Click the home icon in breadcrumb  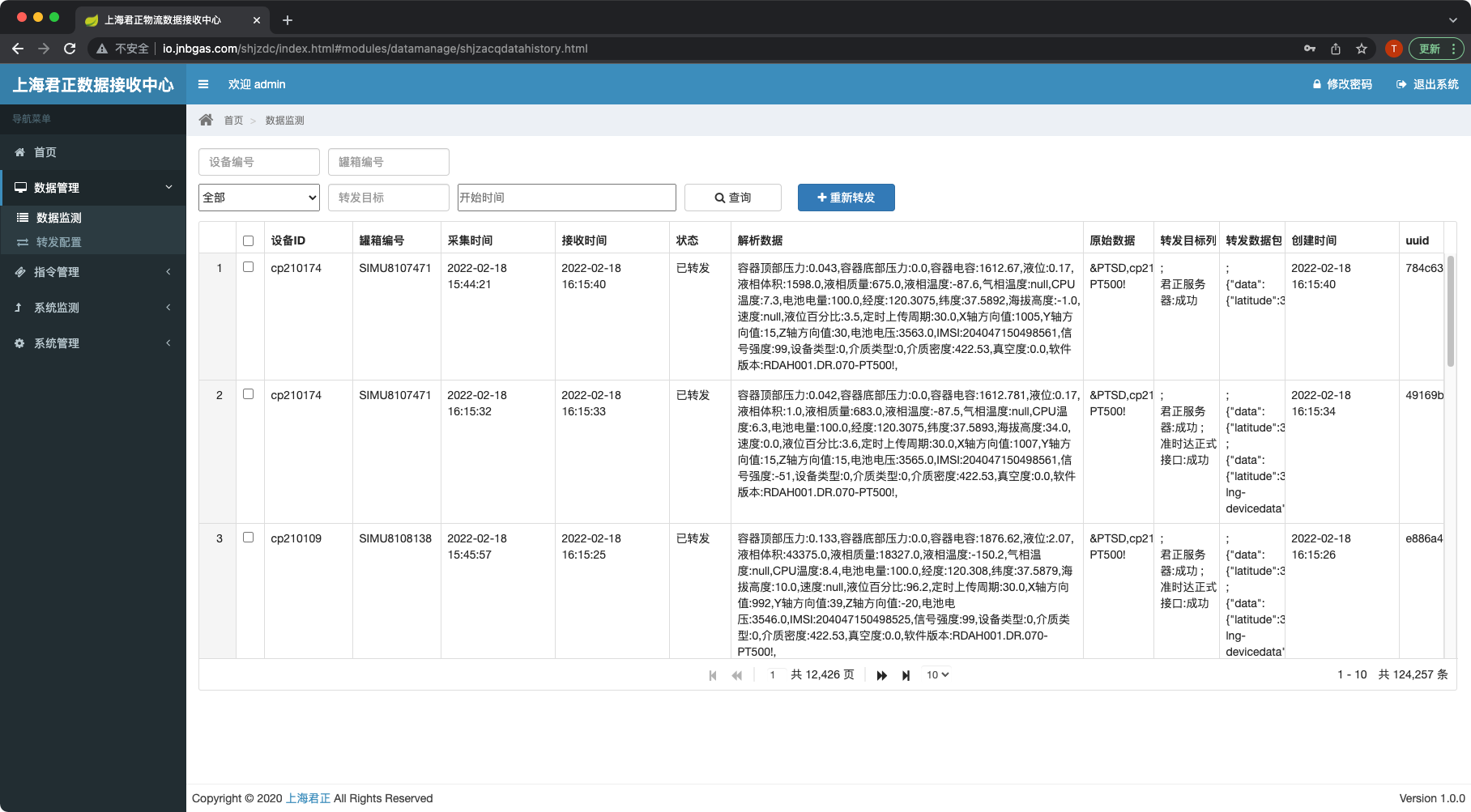coord(206,120)
